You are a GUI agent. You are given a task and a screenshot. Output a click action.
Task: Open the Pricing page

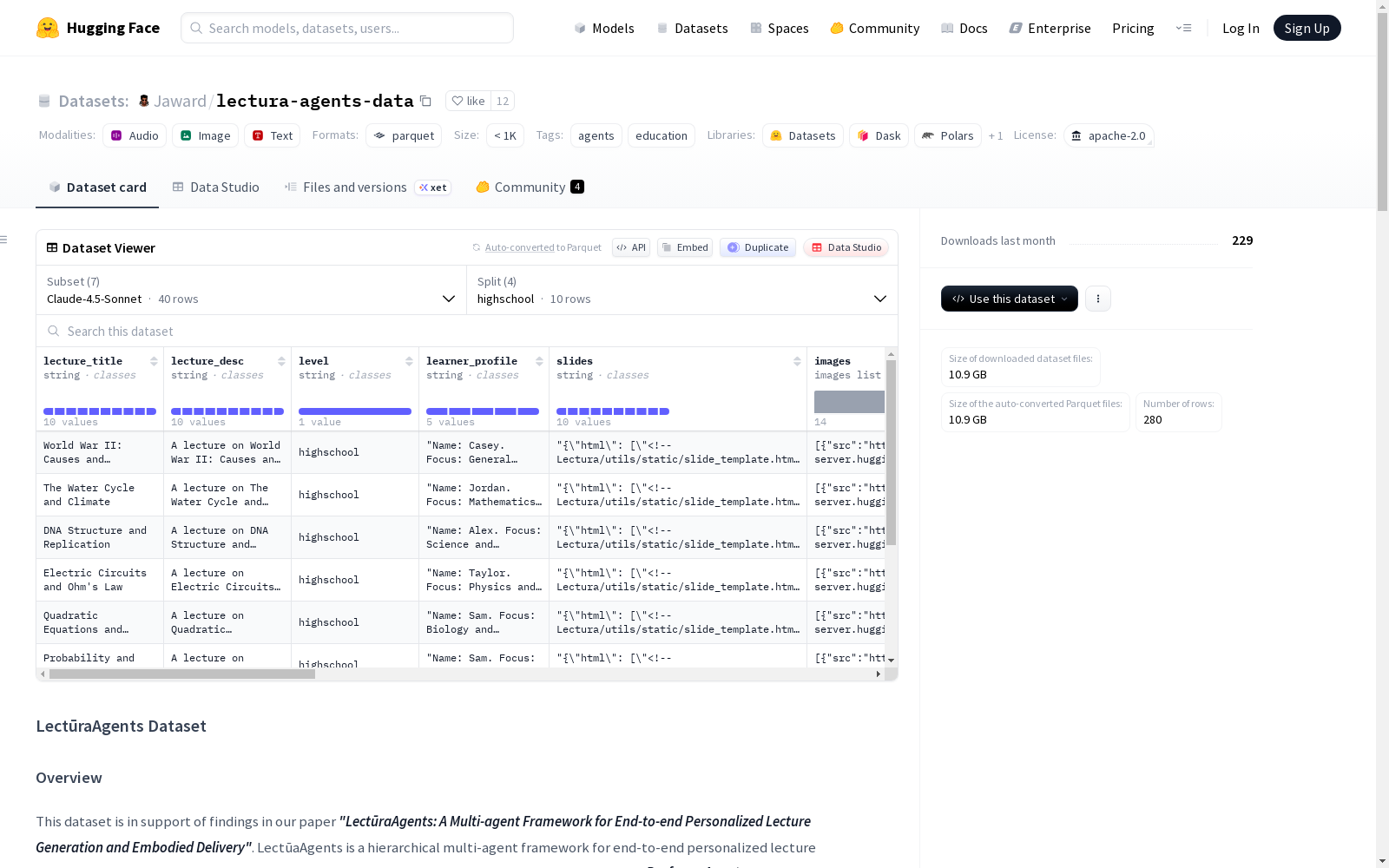tap(1133, 28)
